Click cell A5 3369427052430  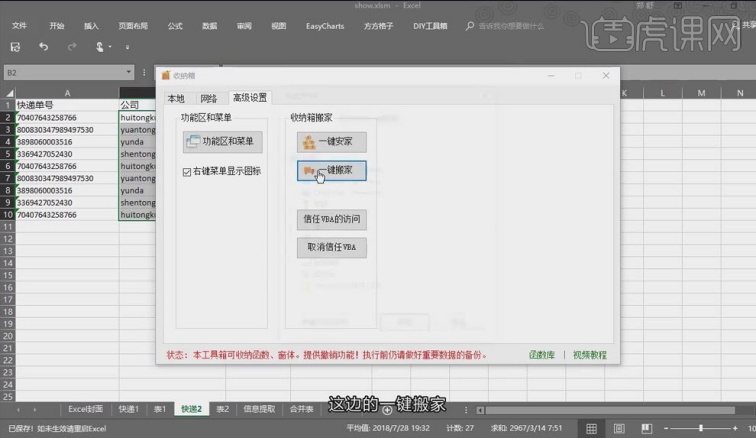[68, 154]
